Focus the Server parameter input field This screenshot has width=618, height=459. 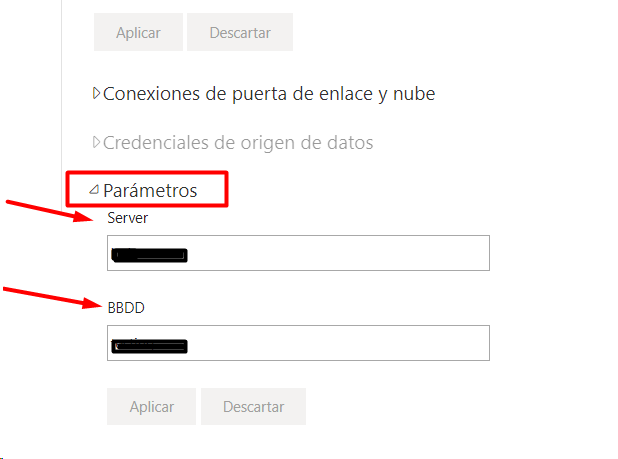(298, 253)
